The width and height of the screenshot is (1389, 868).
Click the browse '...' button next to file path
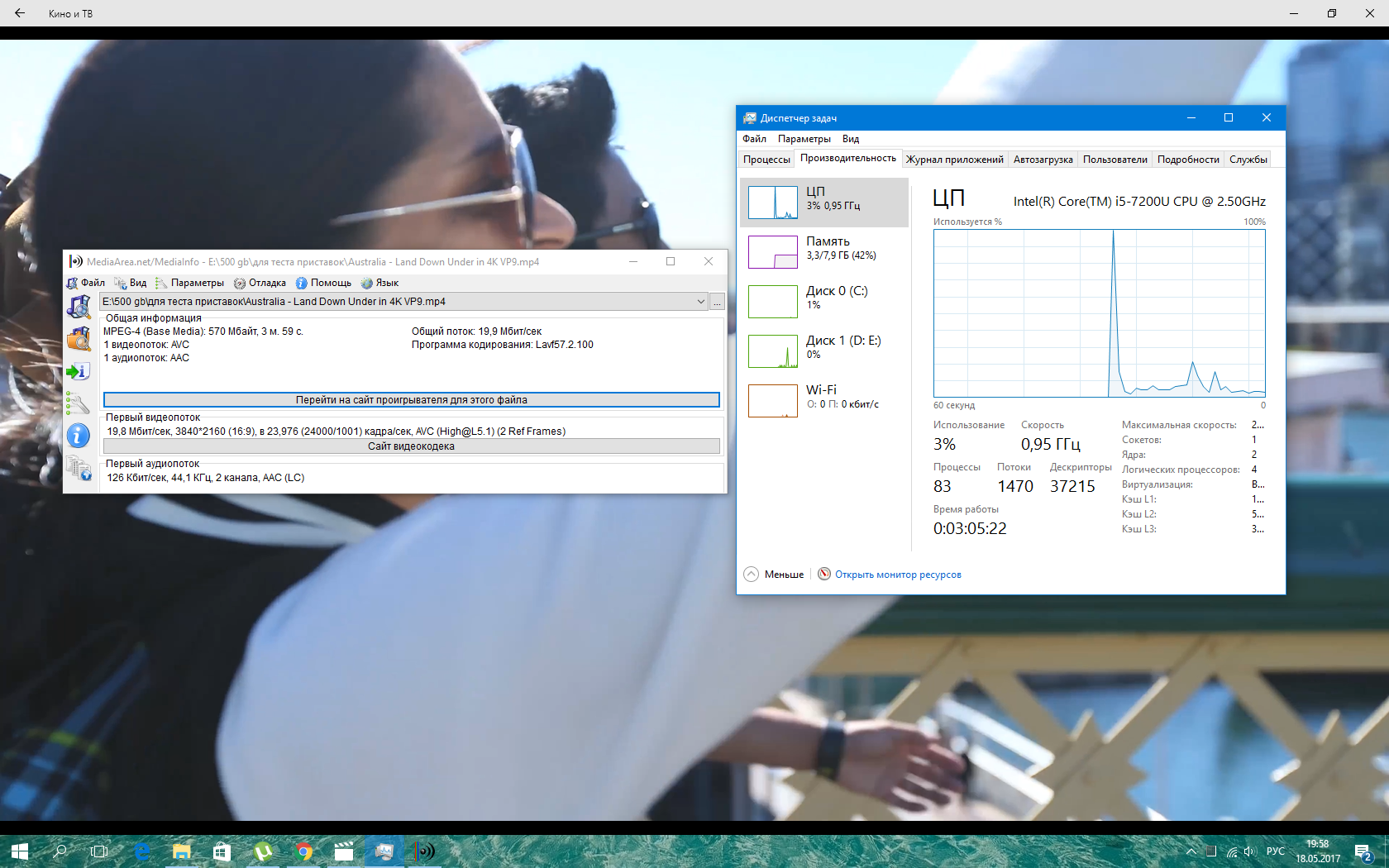pyautogui.click(x=717, y=302)
